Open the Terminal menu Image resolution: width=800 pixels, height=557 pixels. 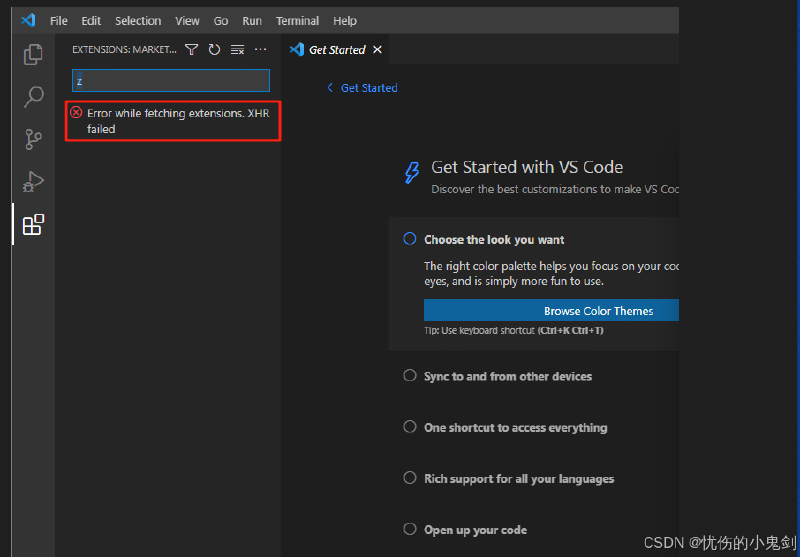297,21
